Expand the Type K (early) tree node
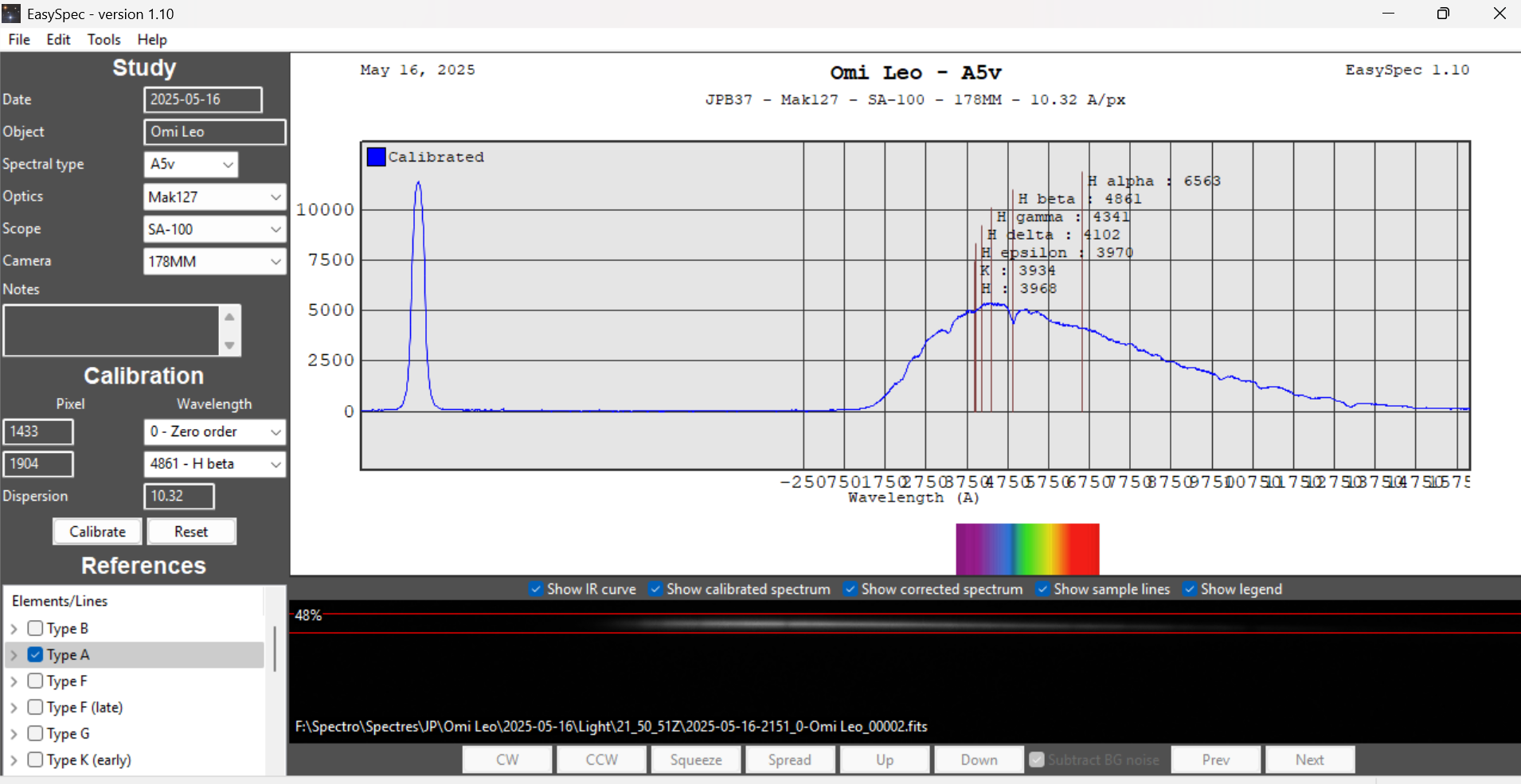 click(14, 760)
